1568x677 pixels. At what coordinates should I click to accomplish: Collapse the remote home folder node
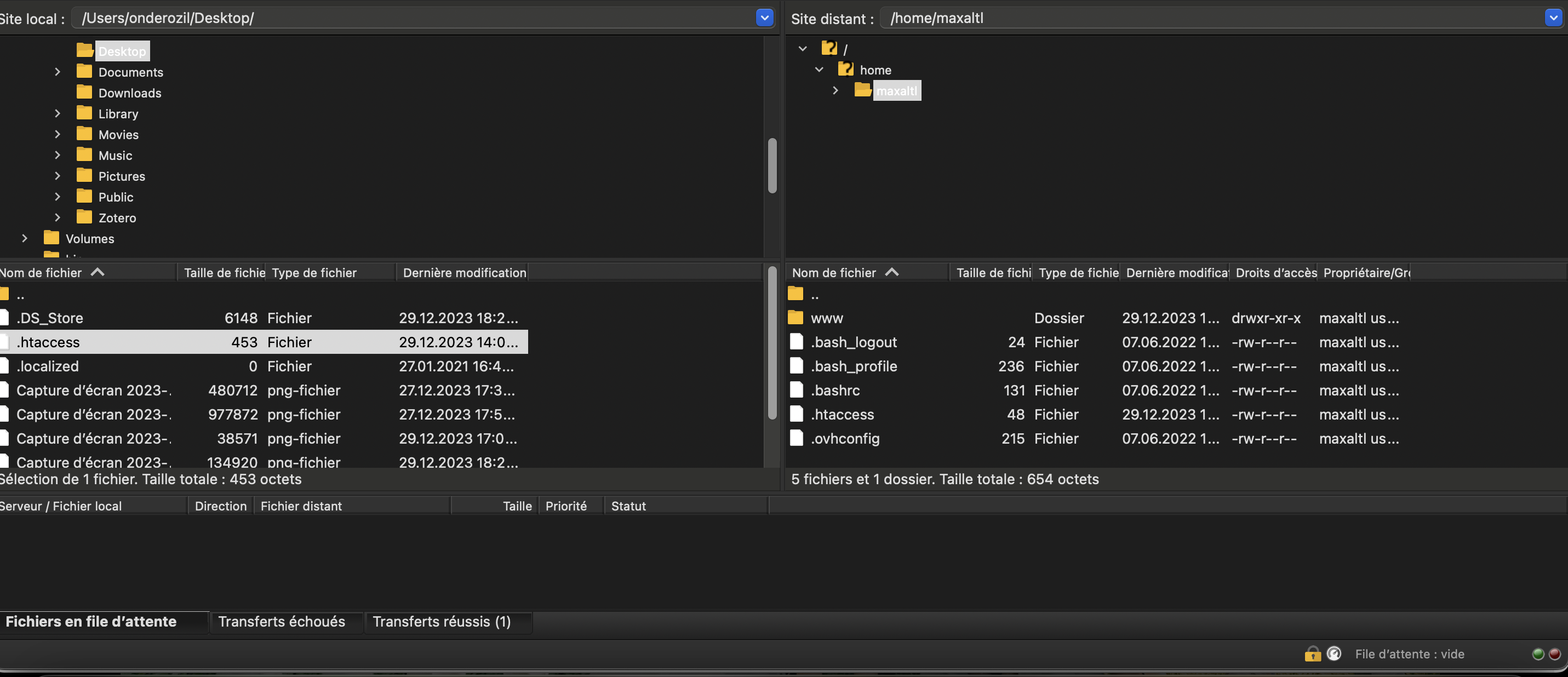(819, 70)
